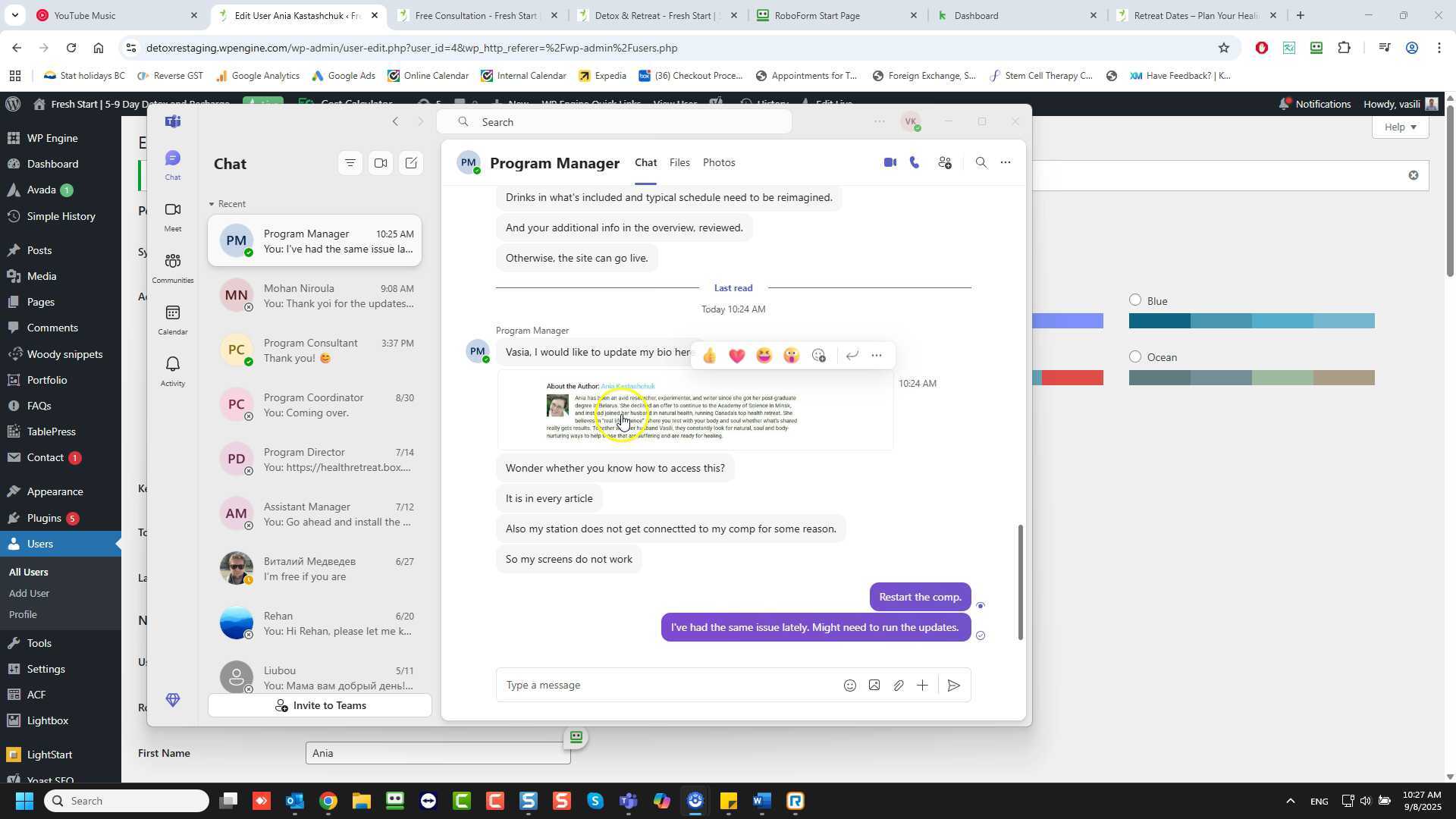
Task: Open chat filter options
Action: click(x=350, y=163)
